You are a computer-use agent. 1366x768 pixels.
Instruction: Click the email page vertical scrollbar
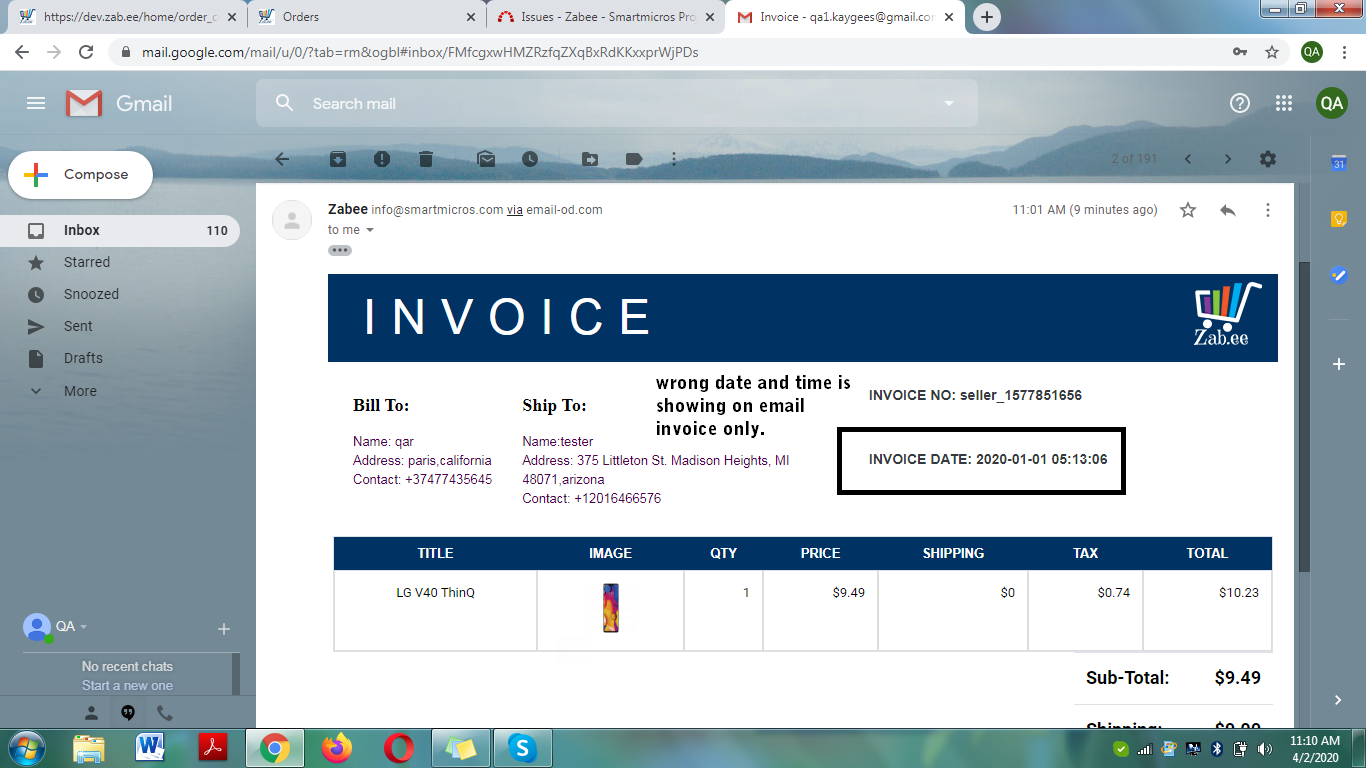[1303, 416]
